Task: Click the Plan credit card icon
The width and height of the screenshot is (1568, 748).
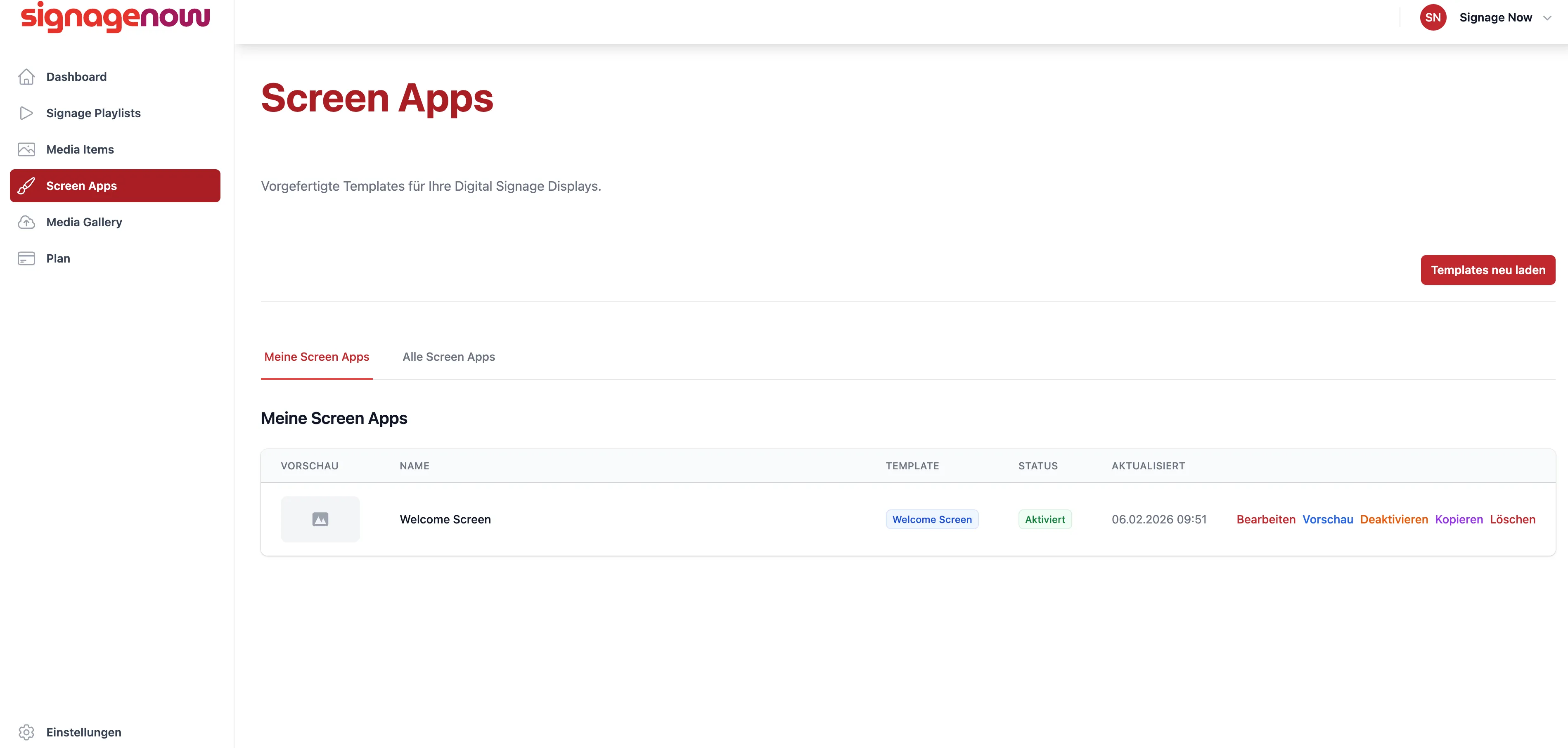Action: [x=26, y=259]
